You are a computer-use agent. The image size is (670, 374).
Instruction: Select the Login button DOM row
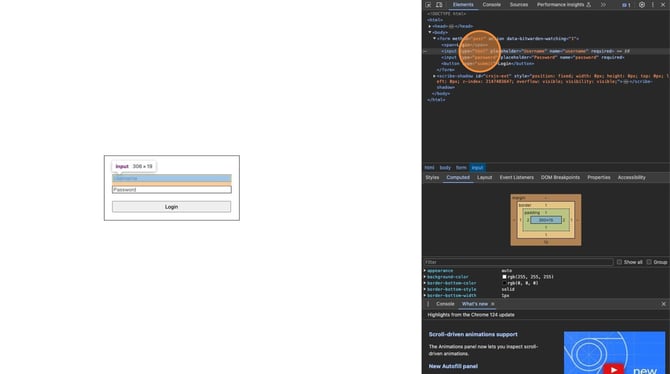[x=488, y=64]
